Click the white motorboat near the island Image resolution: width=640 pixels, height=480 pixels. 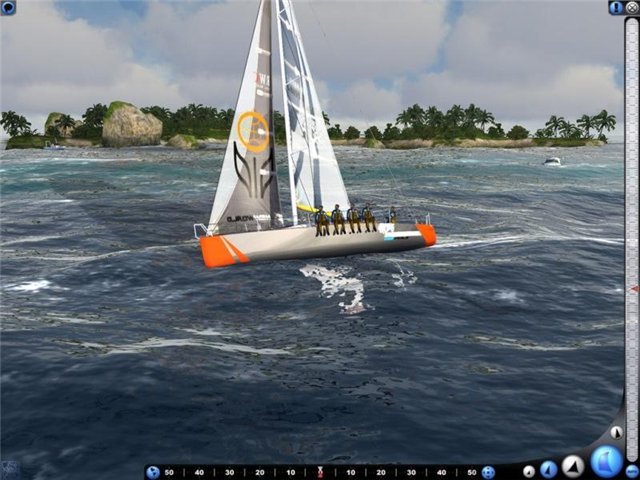[552, 160]
